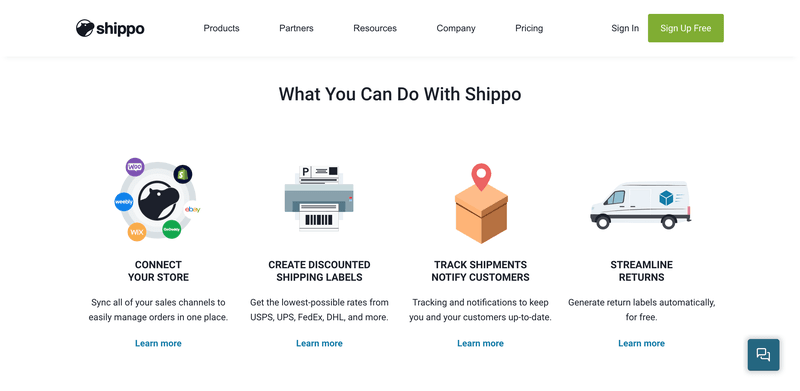Click the WooCommerce purple badge icon

[135, 167]
